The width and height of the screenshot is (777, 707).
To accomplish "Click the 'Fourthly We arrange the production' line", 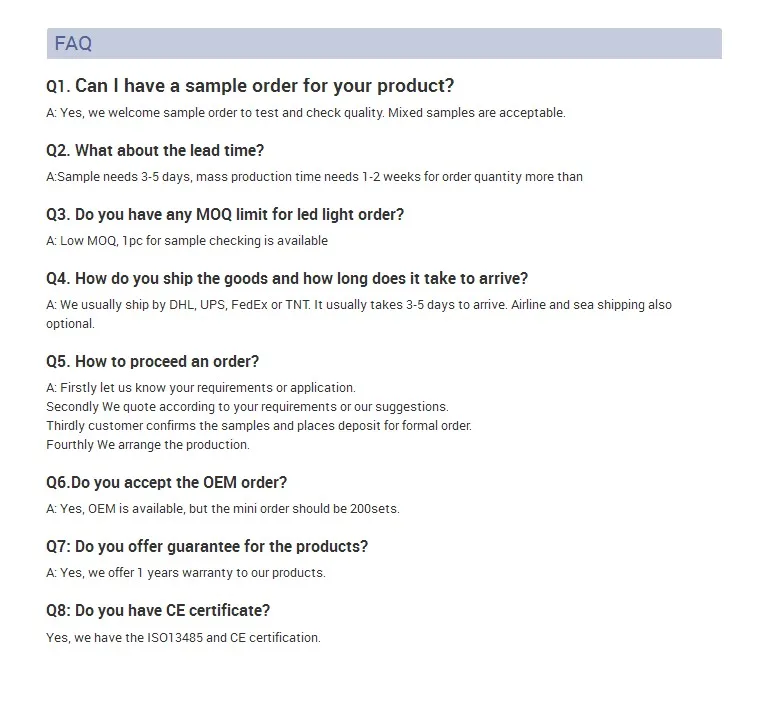I will point(148,445).
